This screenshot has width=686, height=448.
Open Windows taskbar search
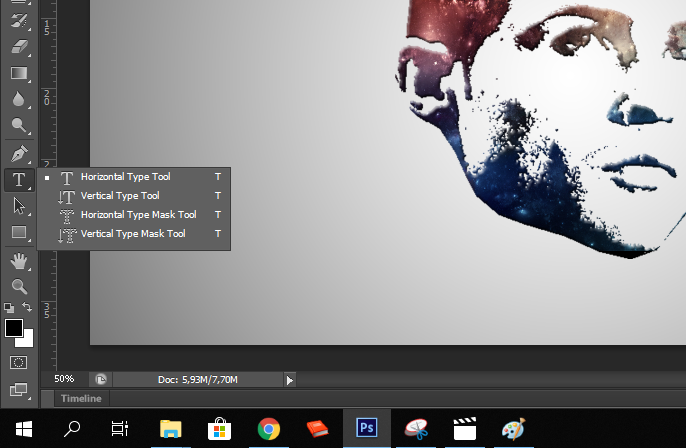pyautogui.click(x=72, y=429)
